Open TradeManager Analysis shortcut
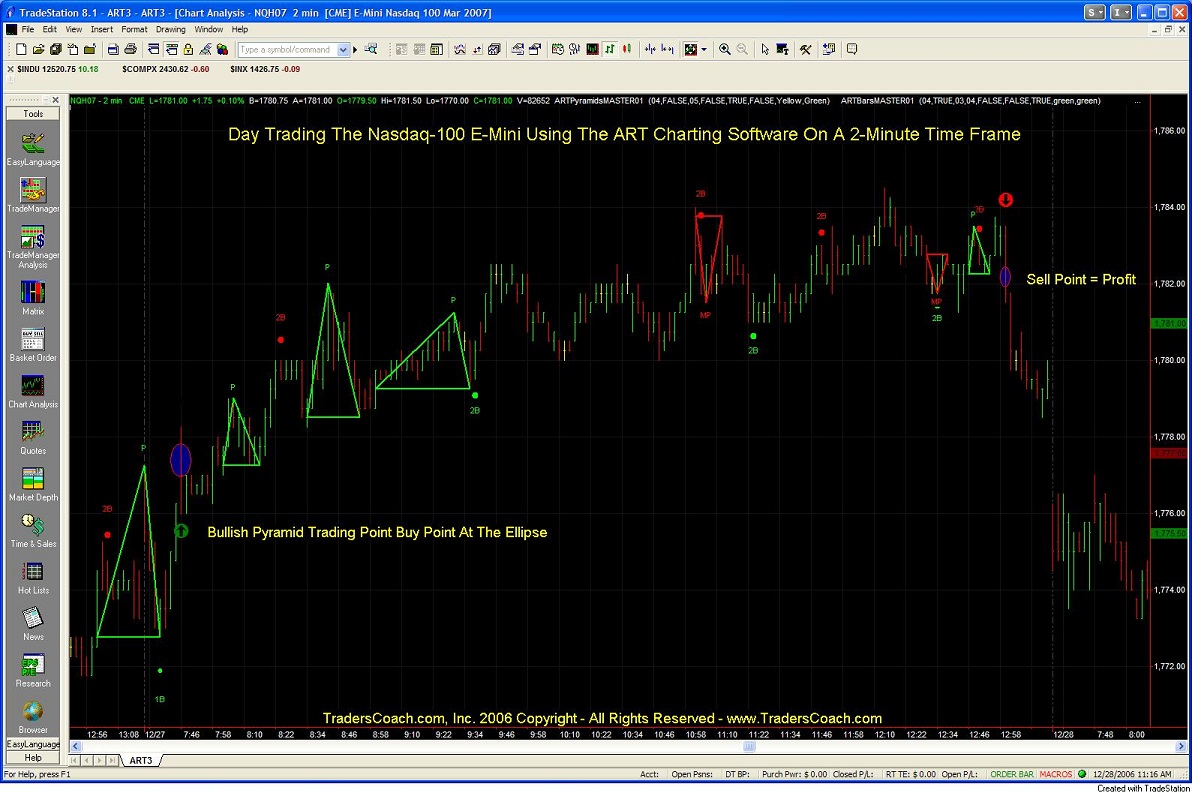Screen dimensions: 1192x793 click(33, 247)
